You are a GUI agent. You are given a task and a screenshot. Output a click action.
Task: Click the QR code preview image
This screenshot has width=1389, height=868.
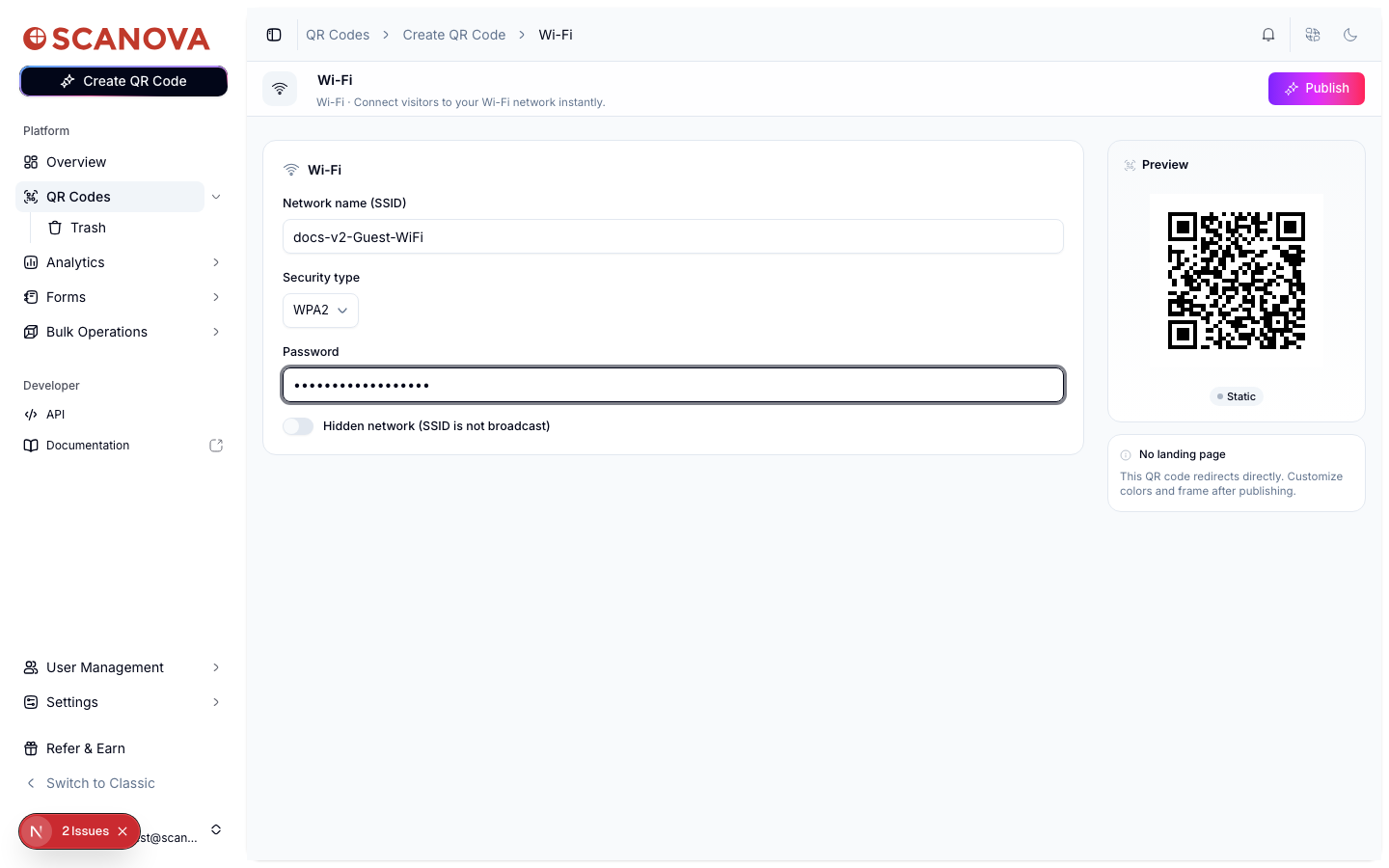point(1237,281)
